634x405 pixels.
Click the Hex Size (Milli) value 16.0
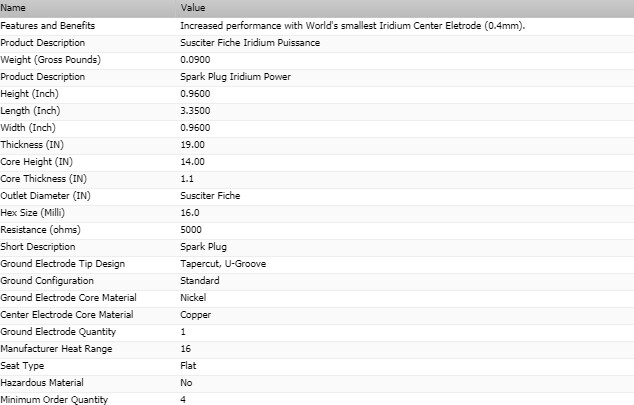click(x=190, y=213)
